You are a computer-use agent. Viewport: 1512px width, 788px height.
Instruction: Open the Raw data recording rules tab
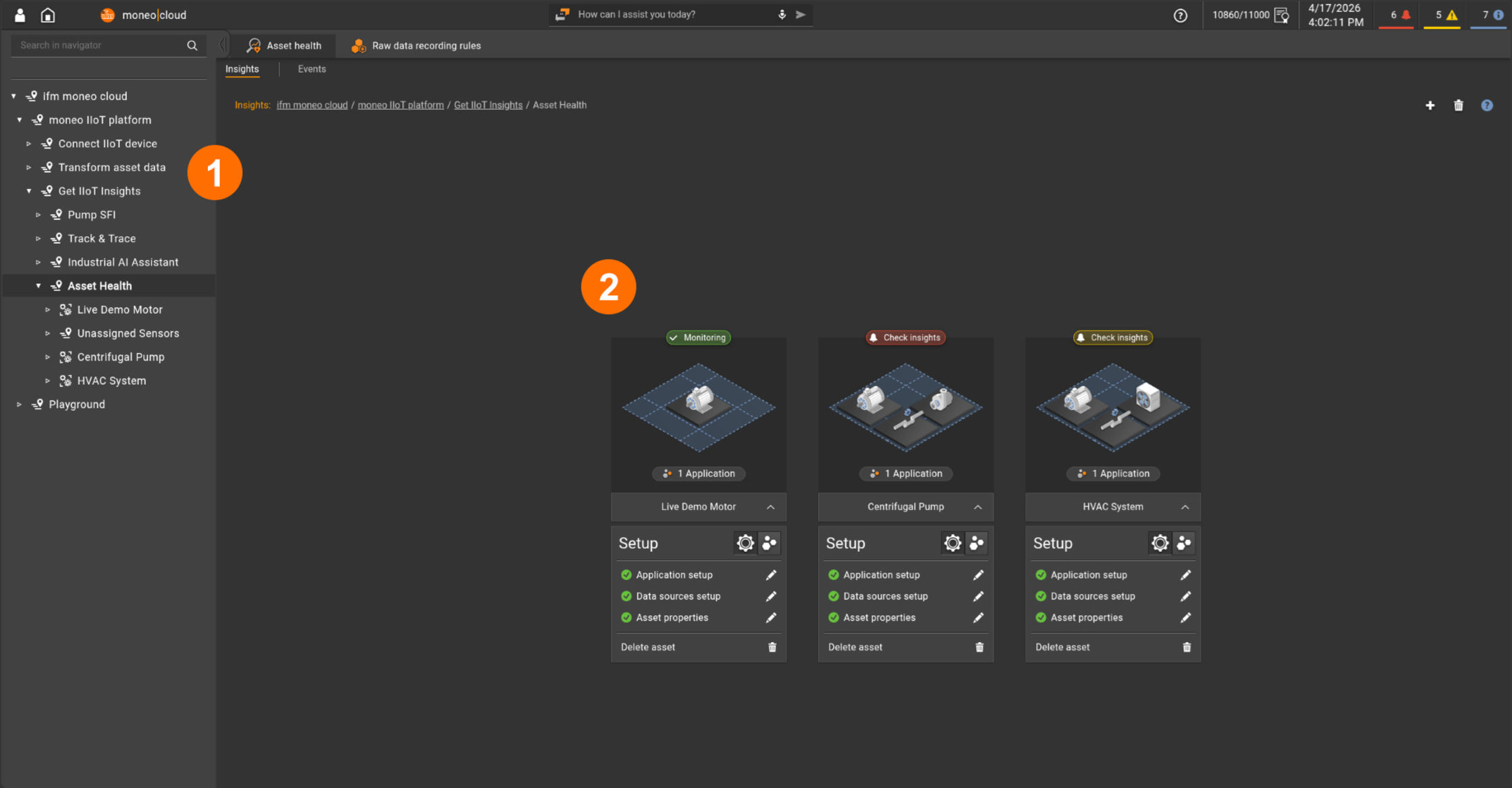point(416,45)
